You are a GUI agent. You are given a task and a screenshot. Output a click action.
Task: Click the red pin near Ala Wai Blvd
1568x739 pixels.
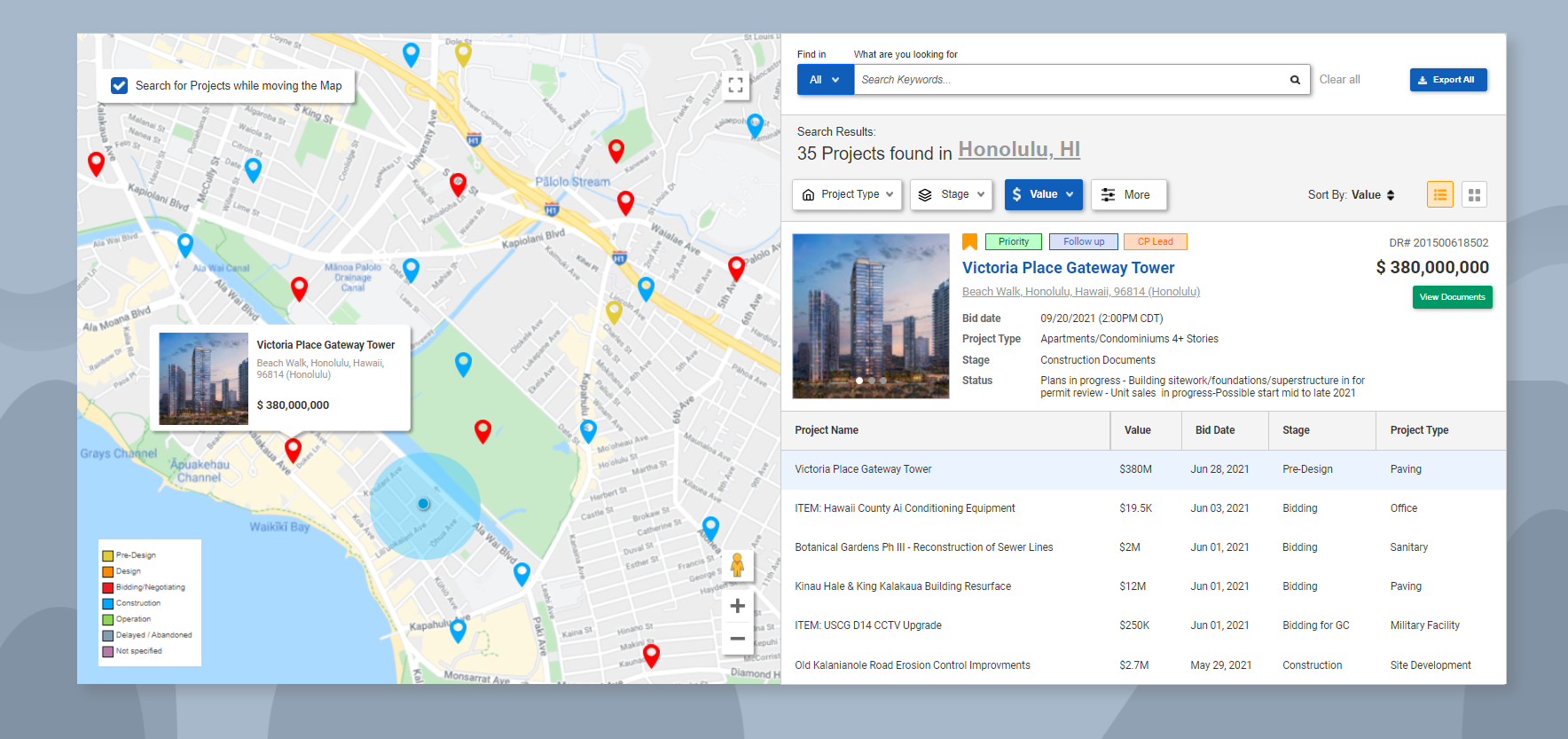pos(299,288)
